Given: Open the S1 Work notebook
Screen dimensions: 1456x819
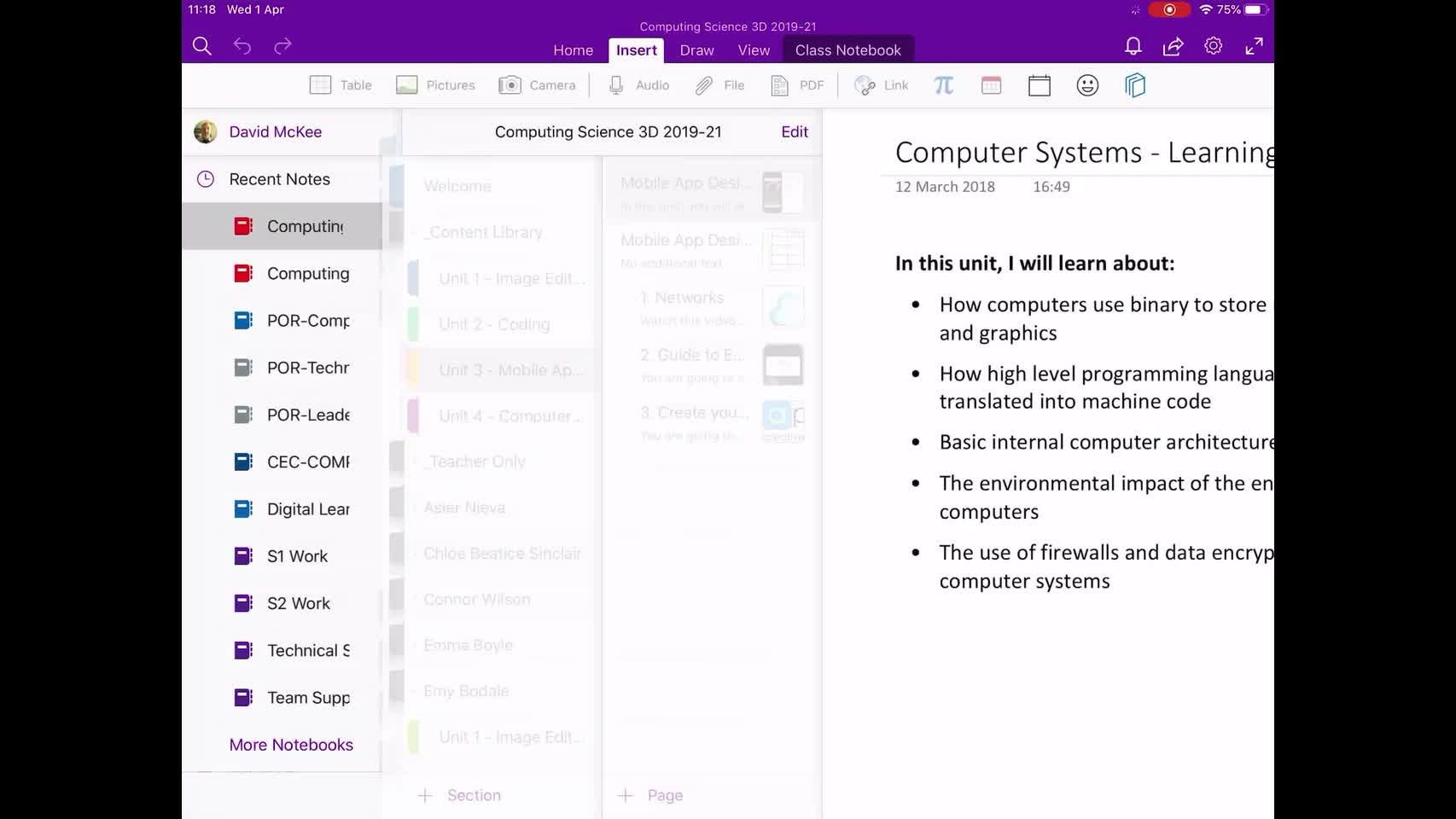Looking at the screenshot, I should click(296, 556).
